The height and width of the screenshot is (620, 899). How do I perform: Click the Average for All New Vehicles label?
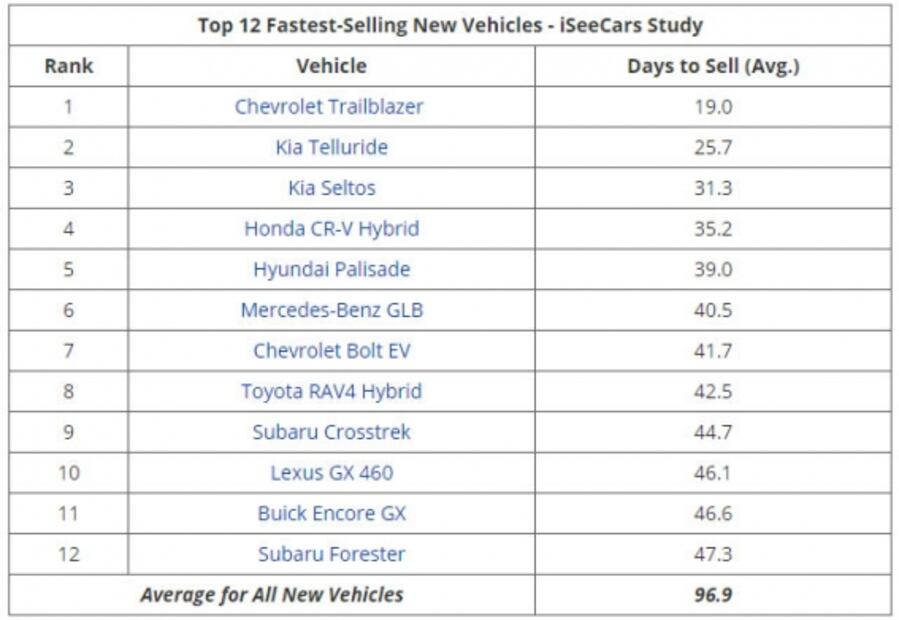(x=271, y=595)
